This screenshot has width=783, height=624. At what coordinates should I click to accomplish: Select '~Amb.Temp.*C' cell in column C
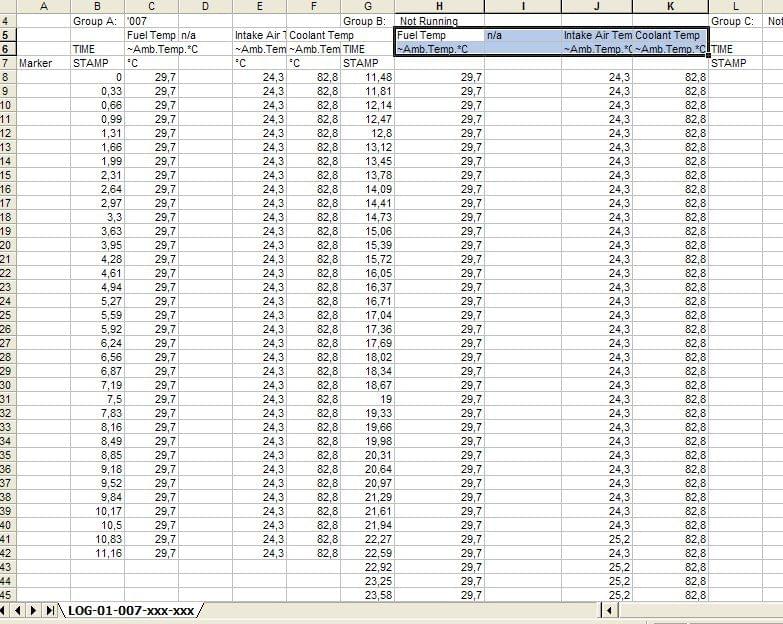151,49
